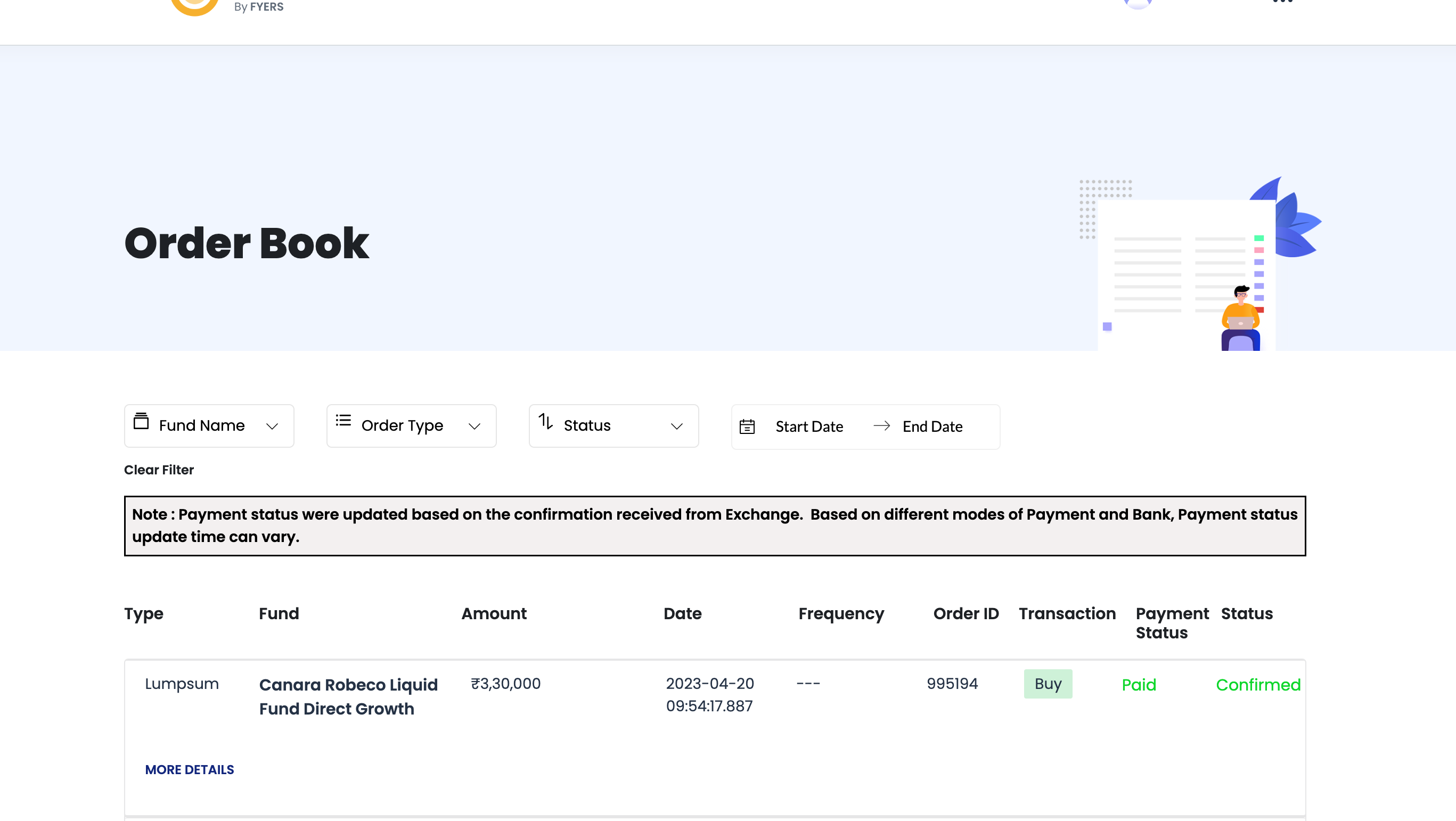Click the Date column header
Viewport: 1456px width, 821px height.
pos(682,614)
